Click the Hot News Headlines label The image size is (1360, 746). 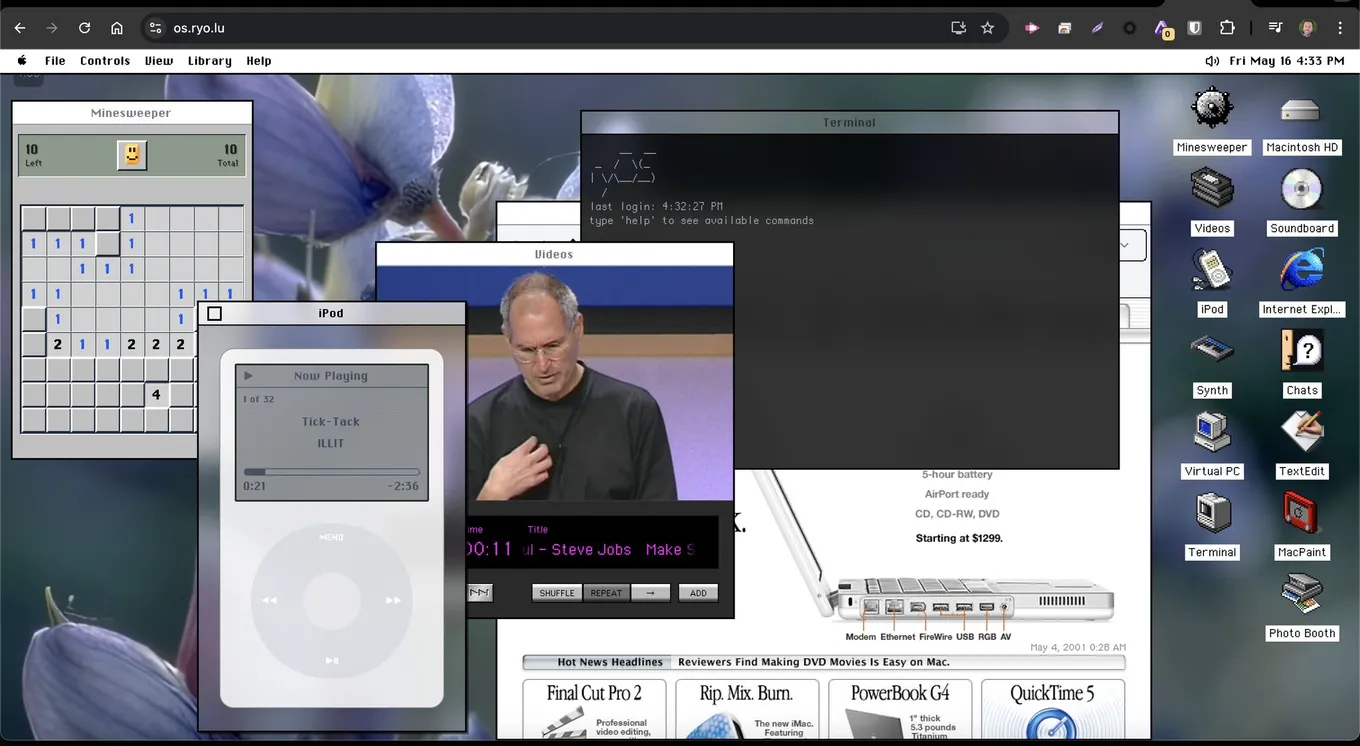610,662
